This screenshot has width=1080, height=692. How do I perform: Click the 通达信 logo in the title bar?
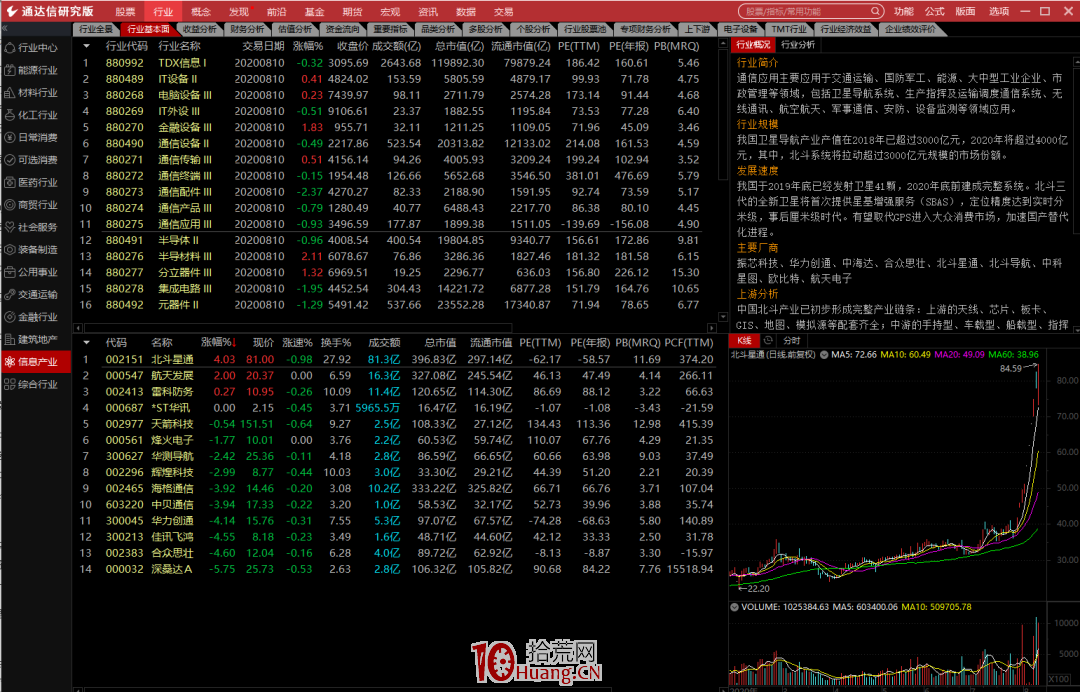12,11
